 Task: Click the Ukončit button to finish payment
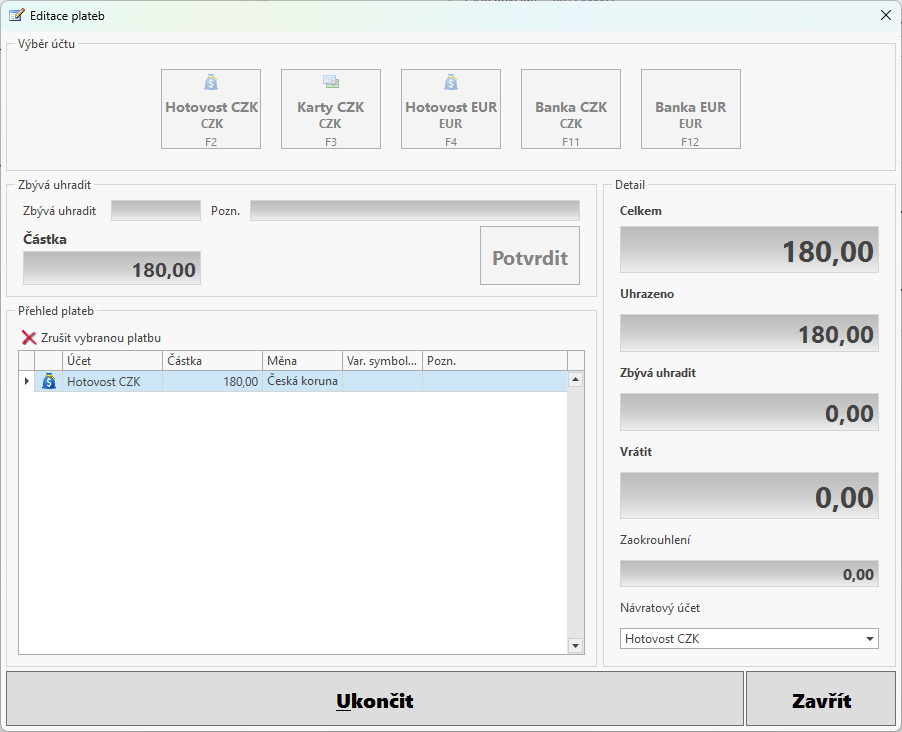click(376, 698)
